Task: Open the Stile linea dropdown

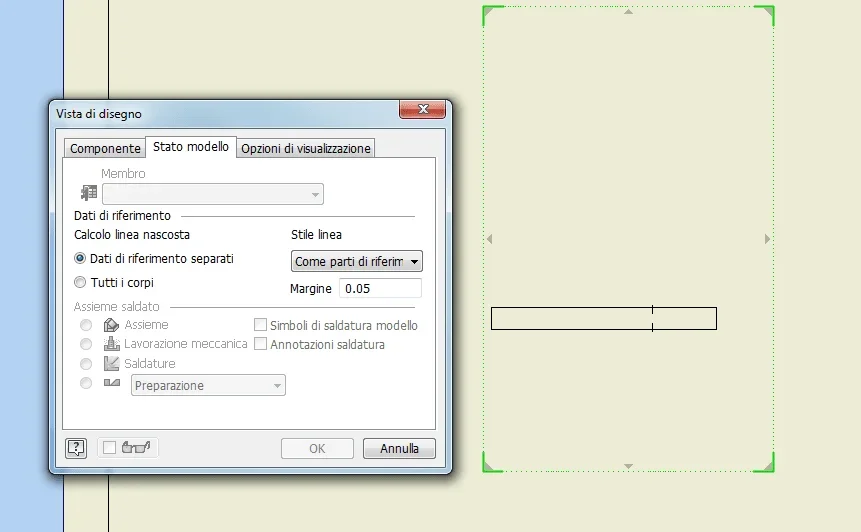Action: (x=356, y=261)
